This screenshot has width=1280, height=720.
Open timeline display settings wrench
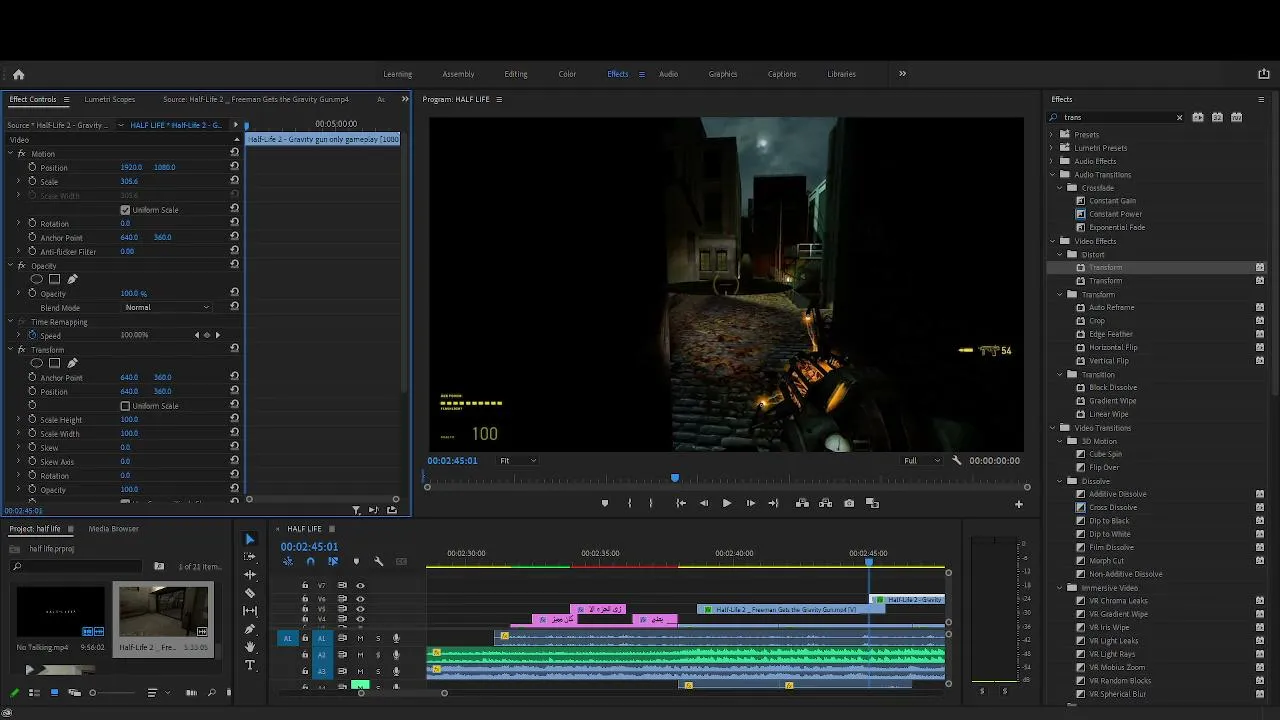(378, 562)
